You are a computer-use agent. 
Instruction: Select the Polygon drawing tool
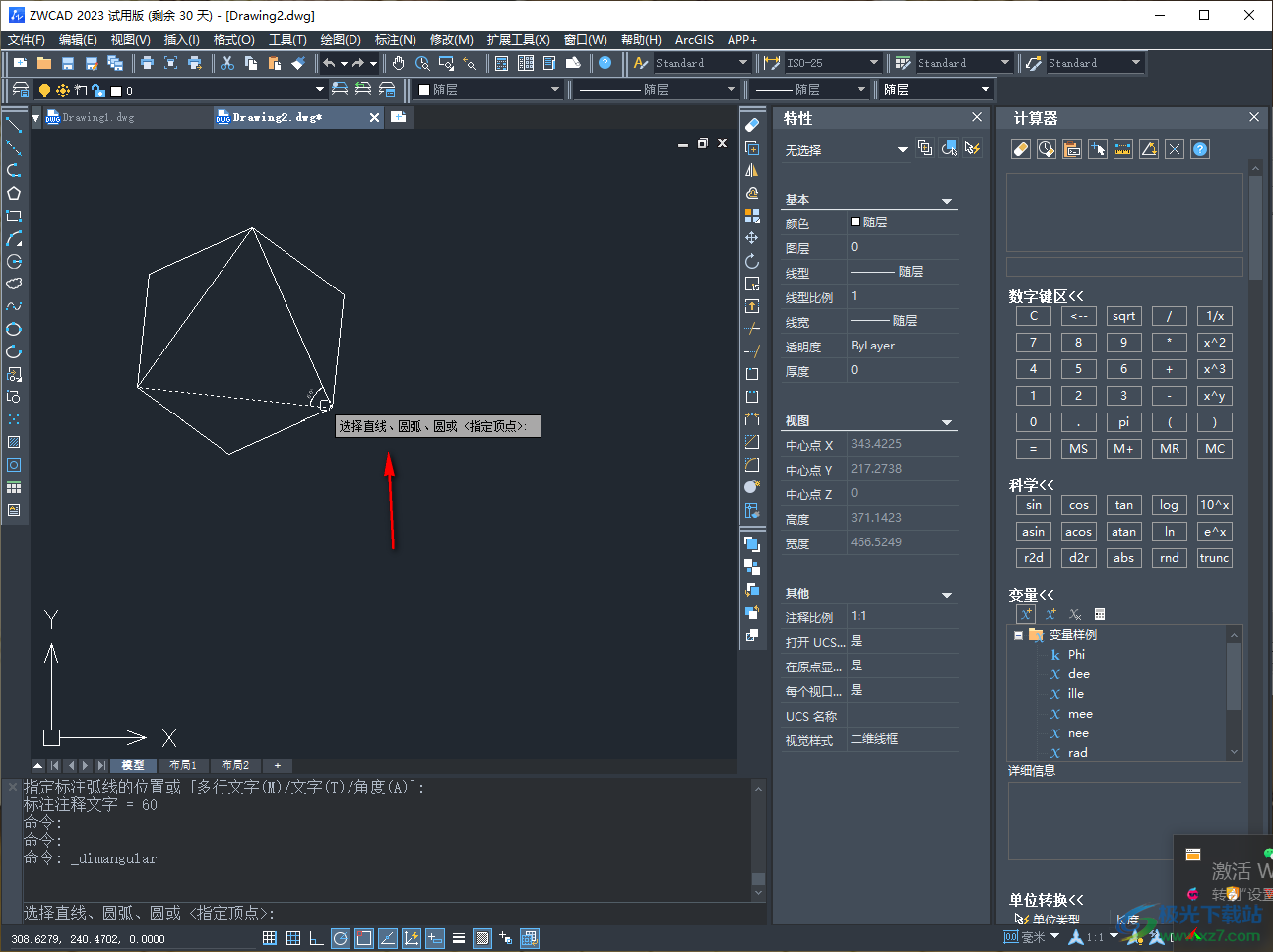tap(14, 193)
